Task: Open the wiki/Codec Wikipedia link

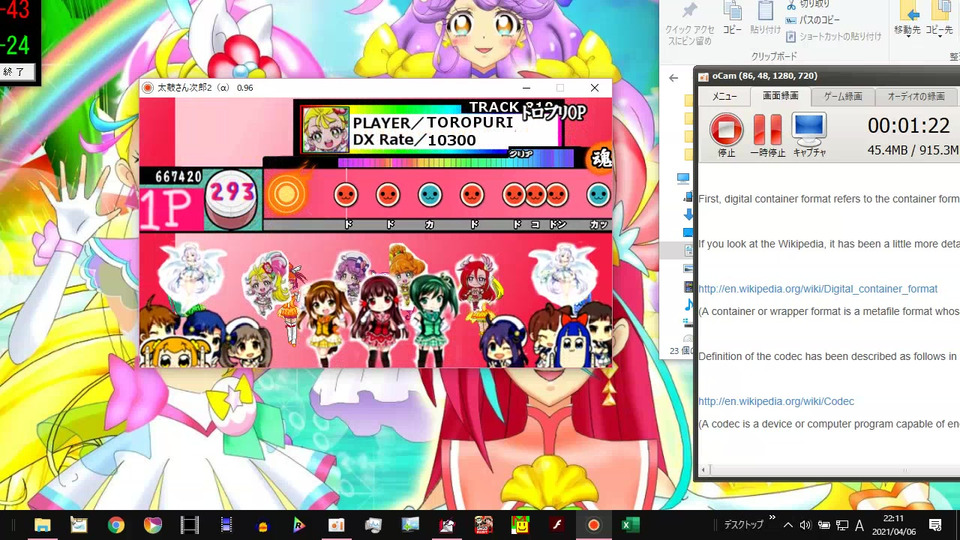Action: tap(776, 402)
